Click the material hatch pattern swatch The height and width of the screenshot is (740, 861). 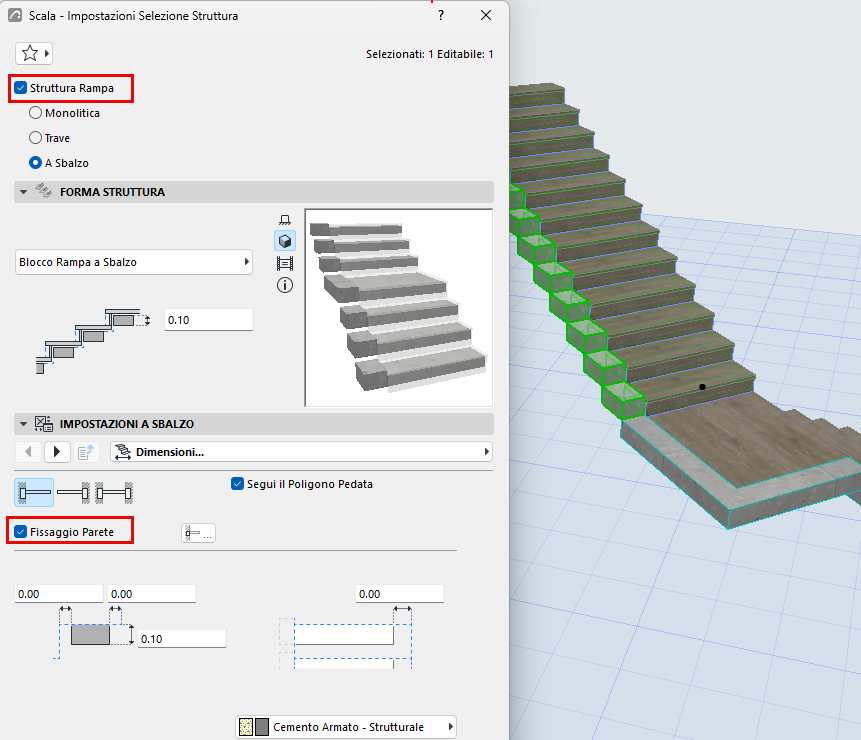[x=246, y=727]
